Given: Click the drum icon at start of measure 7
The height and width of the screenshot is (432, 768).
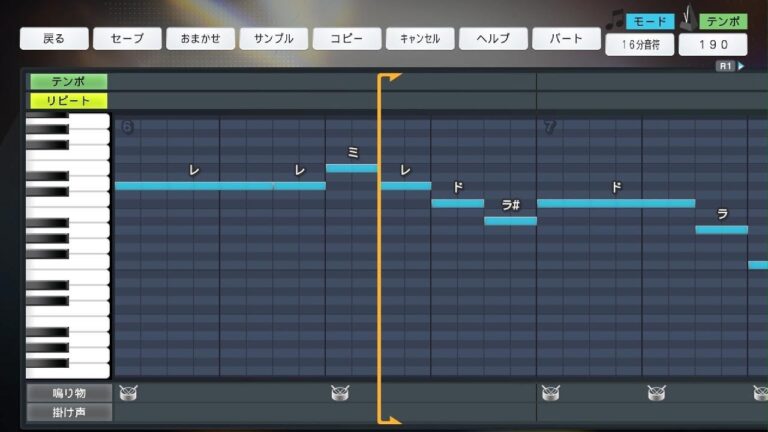Looking at the screenshot, I should coord(550,393).
